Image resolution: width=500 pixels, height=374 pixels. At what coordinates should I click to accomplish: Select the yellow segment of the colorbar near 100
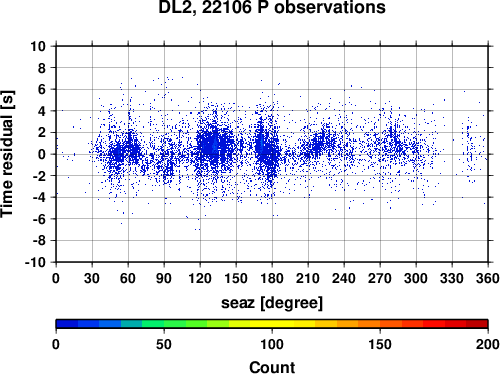(272, 324)
